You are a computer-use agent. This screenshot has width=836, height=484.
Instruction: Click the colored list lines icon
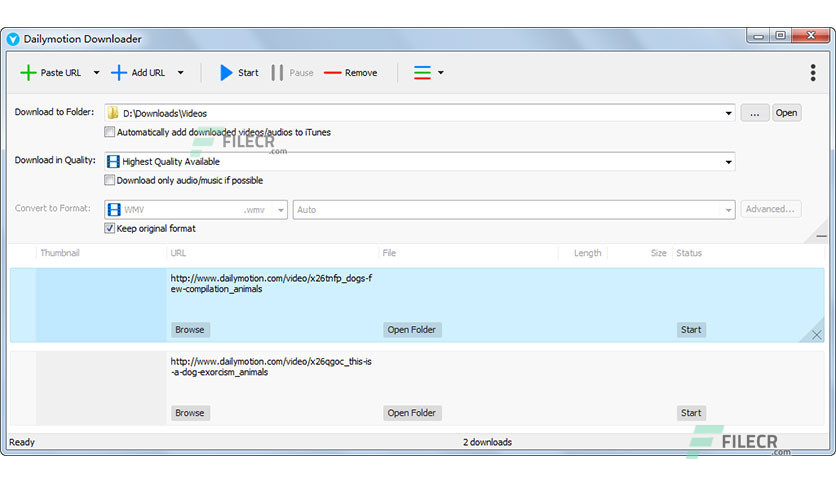click(x=422, y=72)
